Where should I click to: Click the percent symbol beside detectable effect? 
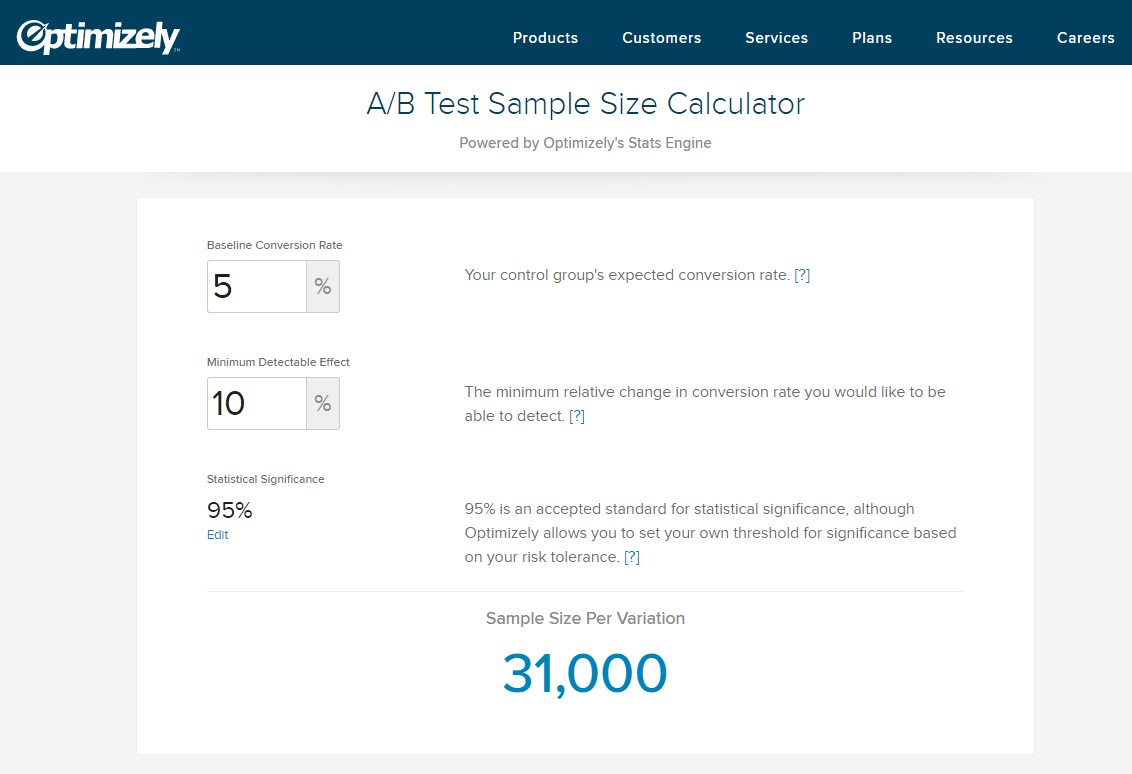click(x=323, y=404)
